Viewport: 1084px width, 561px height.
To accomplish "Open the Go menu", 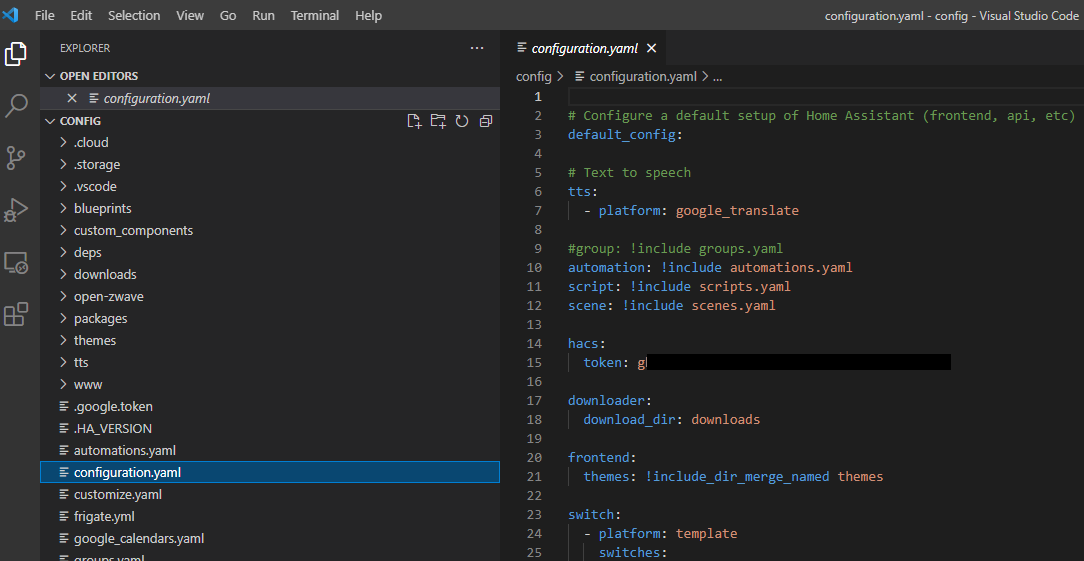I will pyautogui.click(x=228, y=15).
